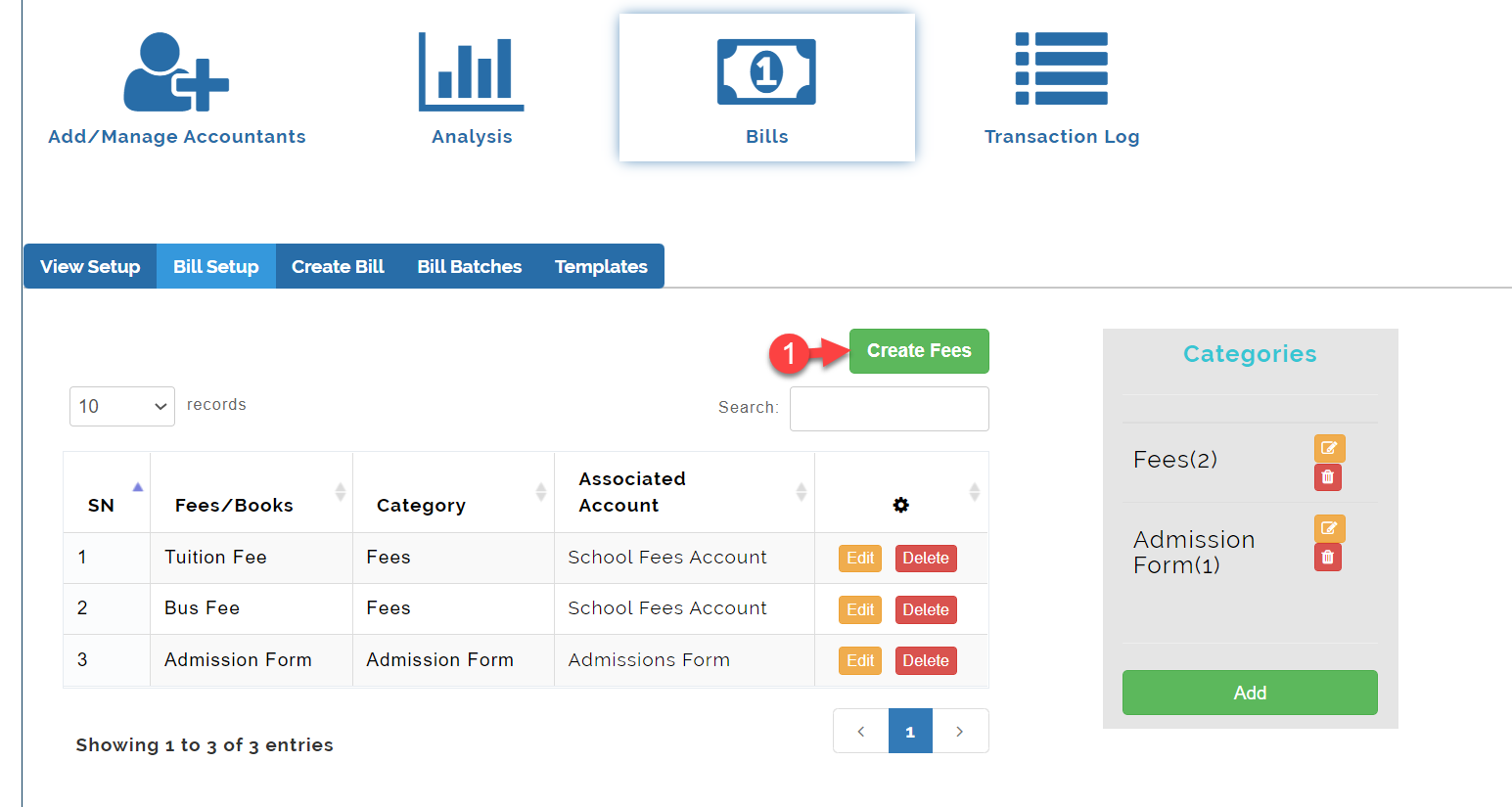Open the Bill Batches tab
The image size is (1512, 807).
point(470,266)
